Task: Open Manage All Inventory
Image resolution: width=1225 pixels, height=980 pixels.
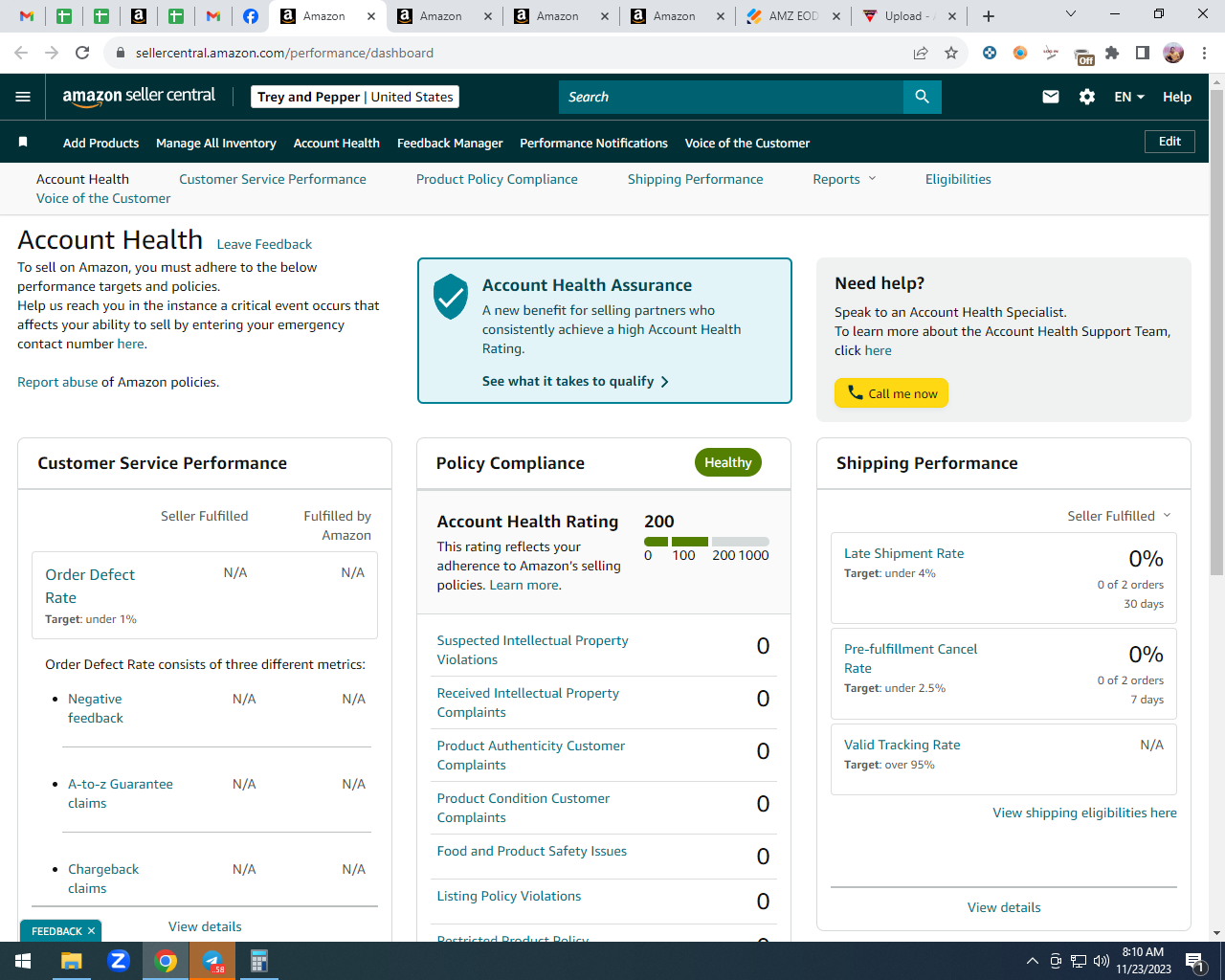Action: tap(216, 143)
